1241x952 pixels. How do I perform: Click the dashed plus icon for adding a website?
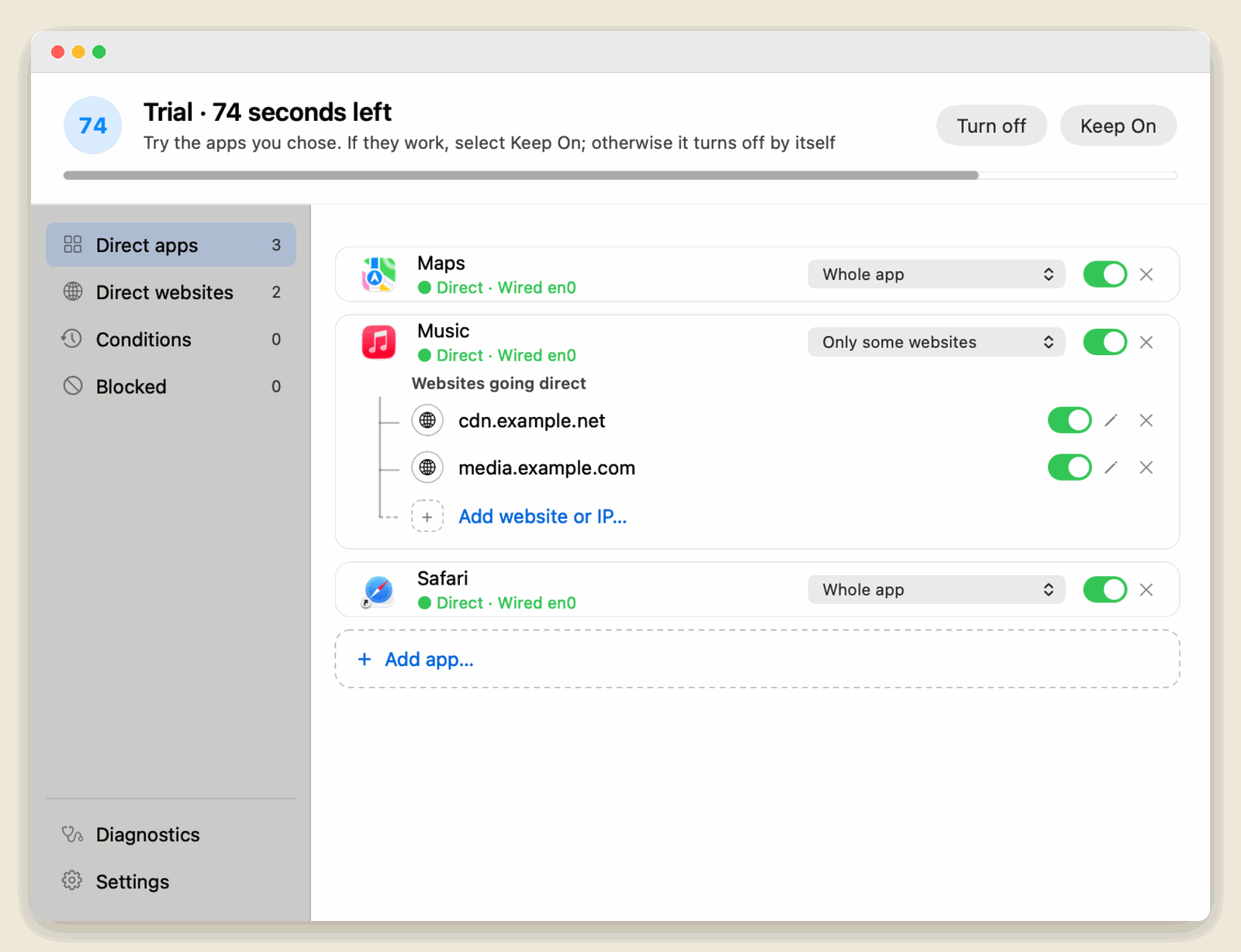tap(427, 516)
